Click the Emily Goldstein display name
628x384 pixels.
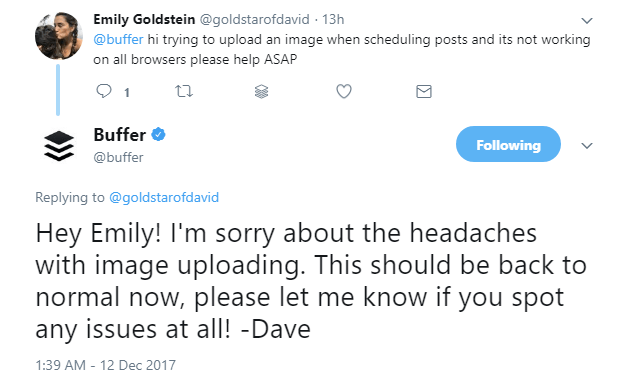144,19
